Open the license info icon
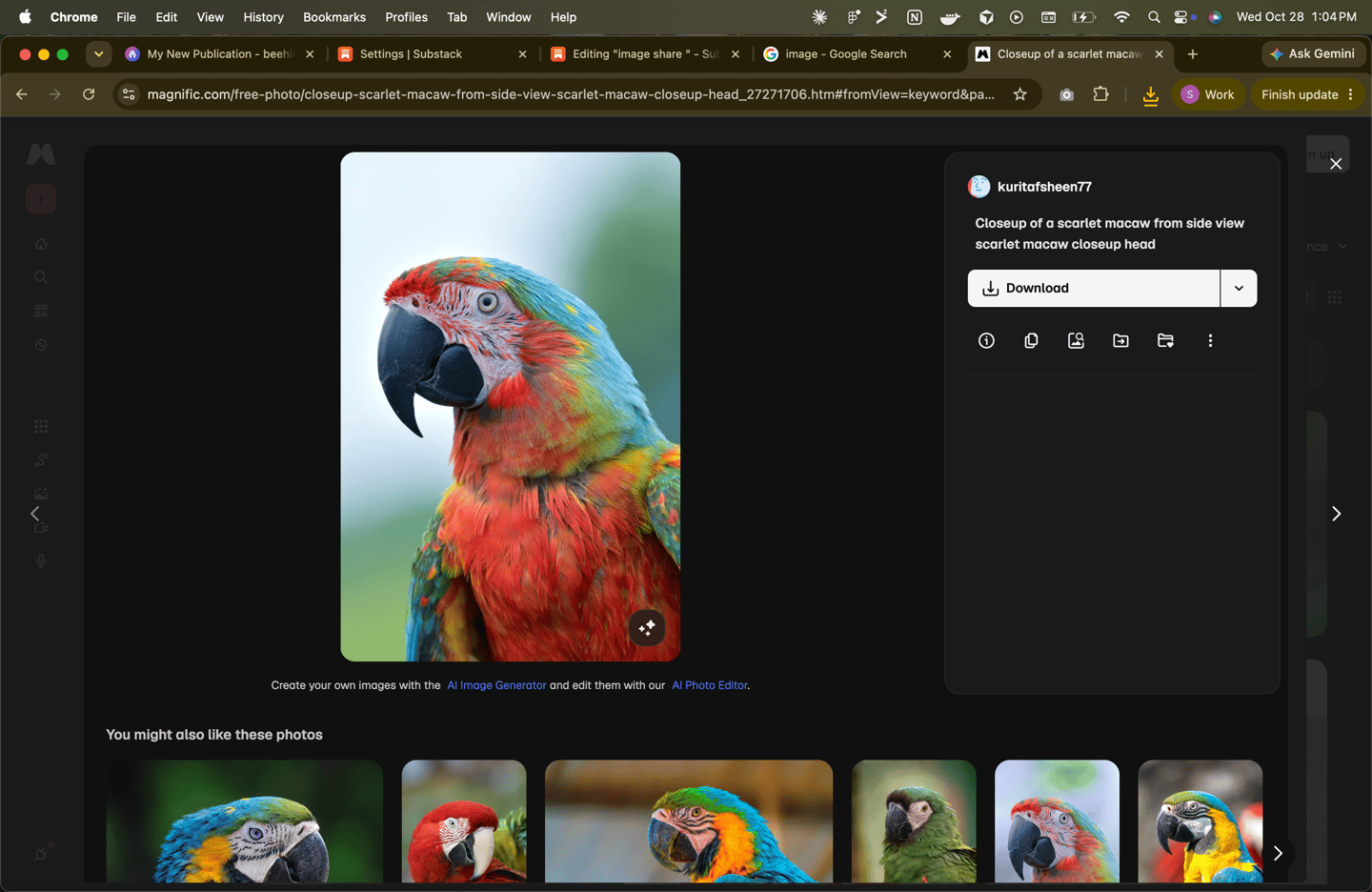The image size is (1372, 892). 986,340
